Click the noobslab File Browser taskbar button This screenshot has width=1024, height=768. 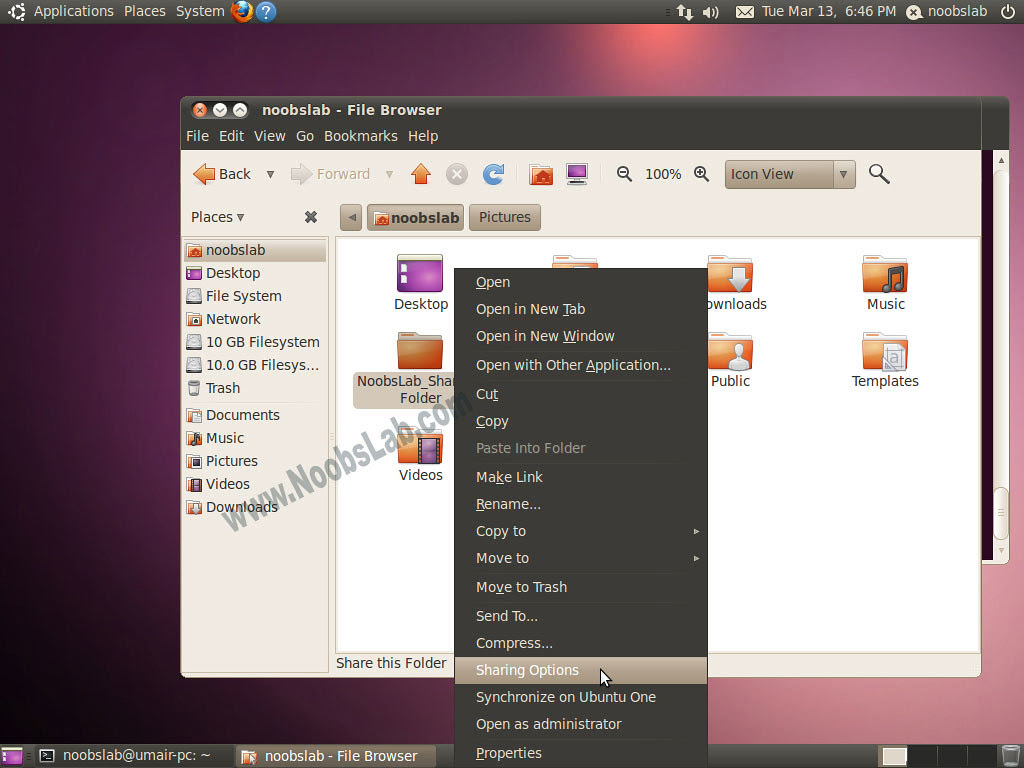(x=335, y=756)
